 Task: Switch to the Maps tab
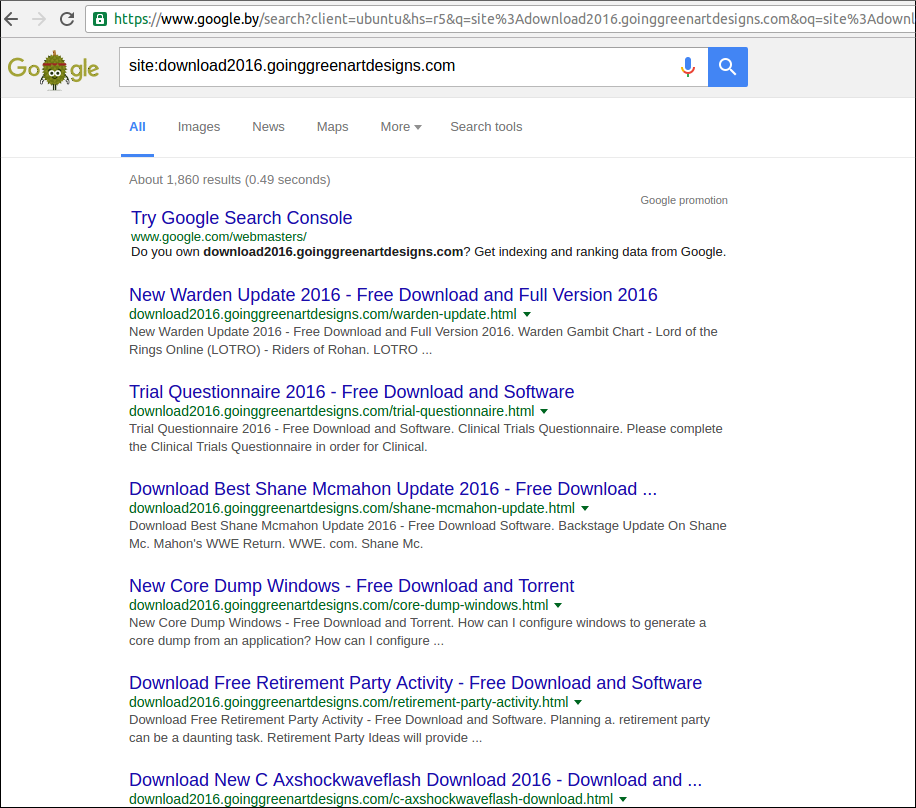[332, 127]
